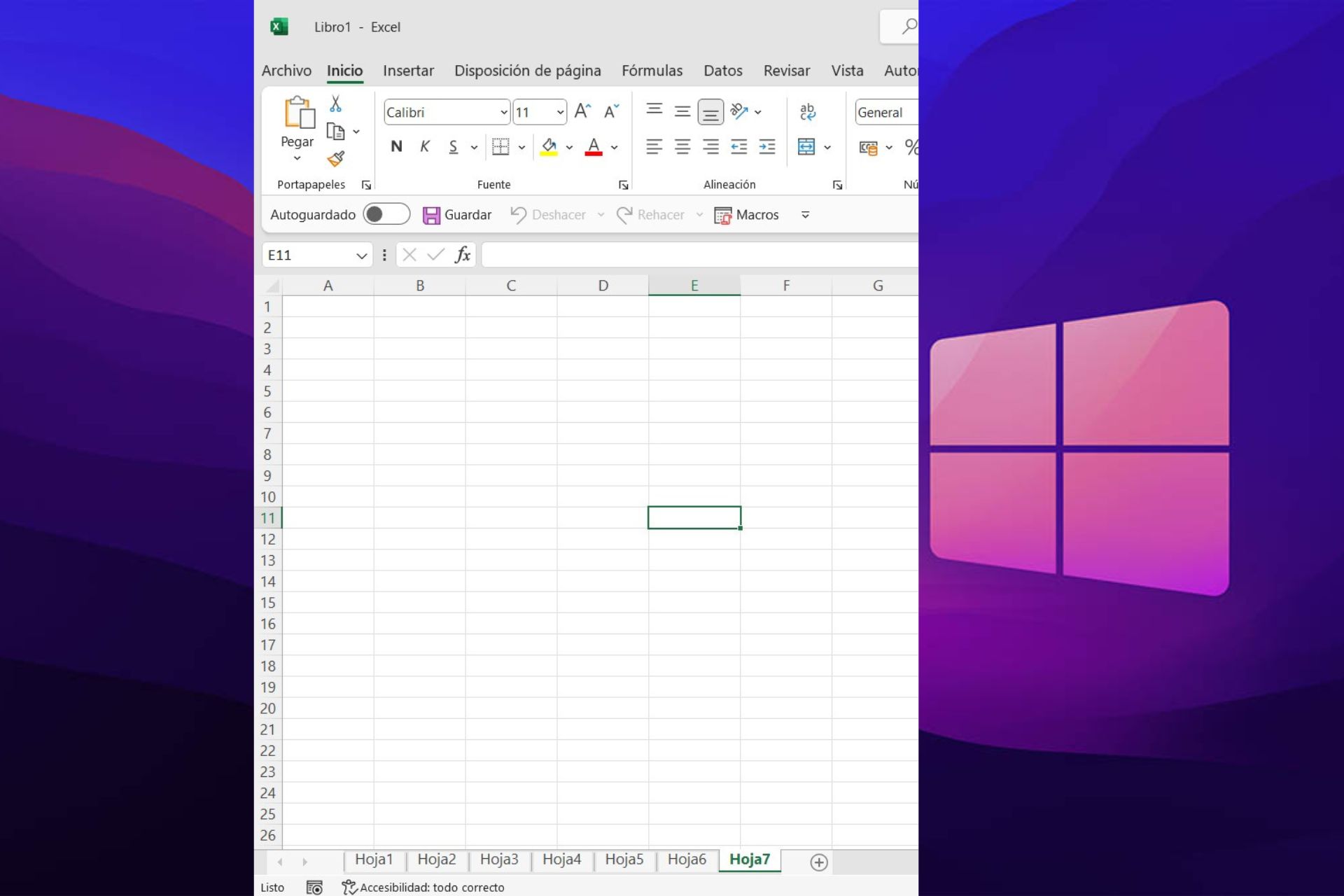The image size is (1344, 896).
Task: Open the underline style dropdown arrow
Action: [x=474, y=148]
